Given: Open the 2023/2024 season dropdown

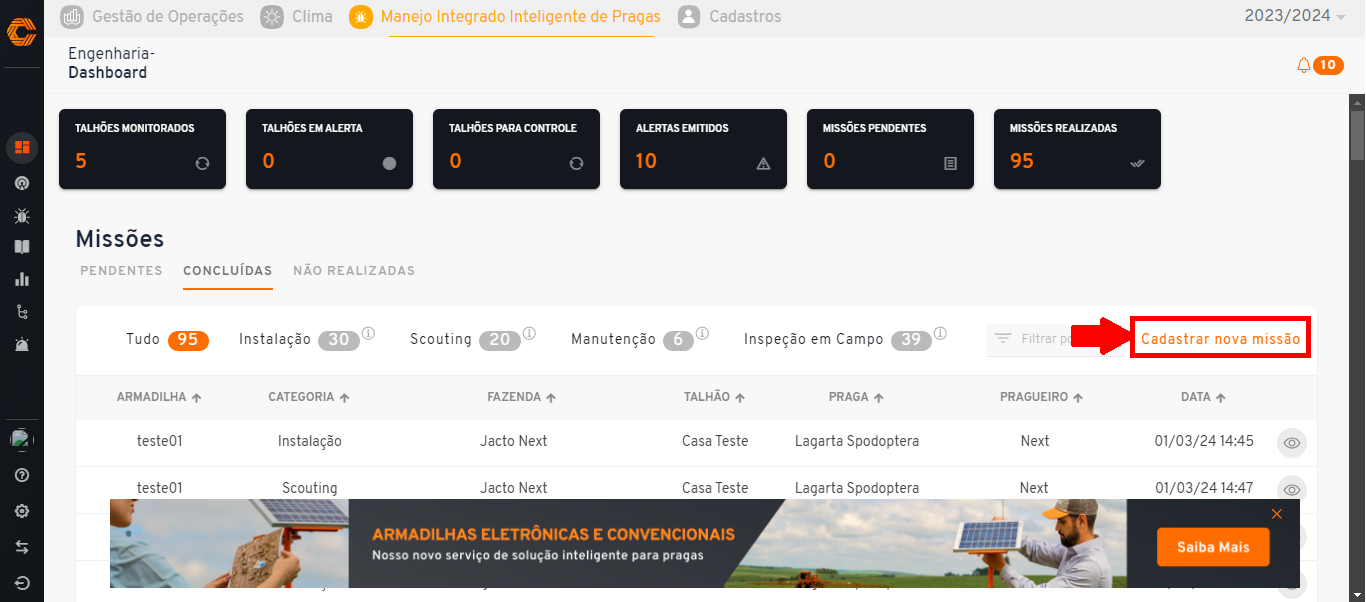Looking at the screenshot, I should pyautogui.click(x=1294, y=16).
